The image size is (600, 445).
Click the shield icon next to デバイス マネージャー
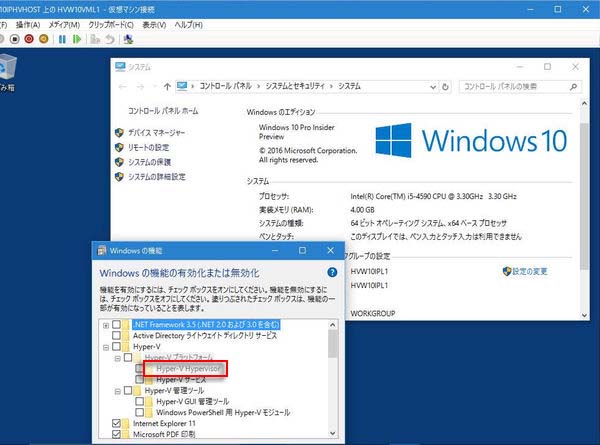[119, 133]
